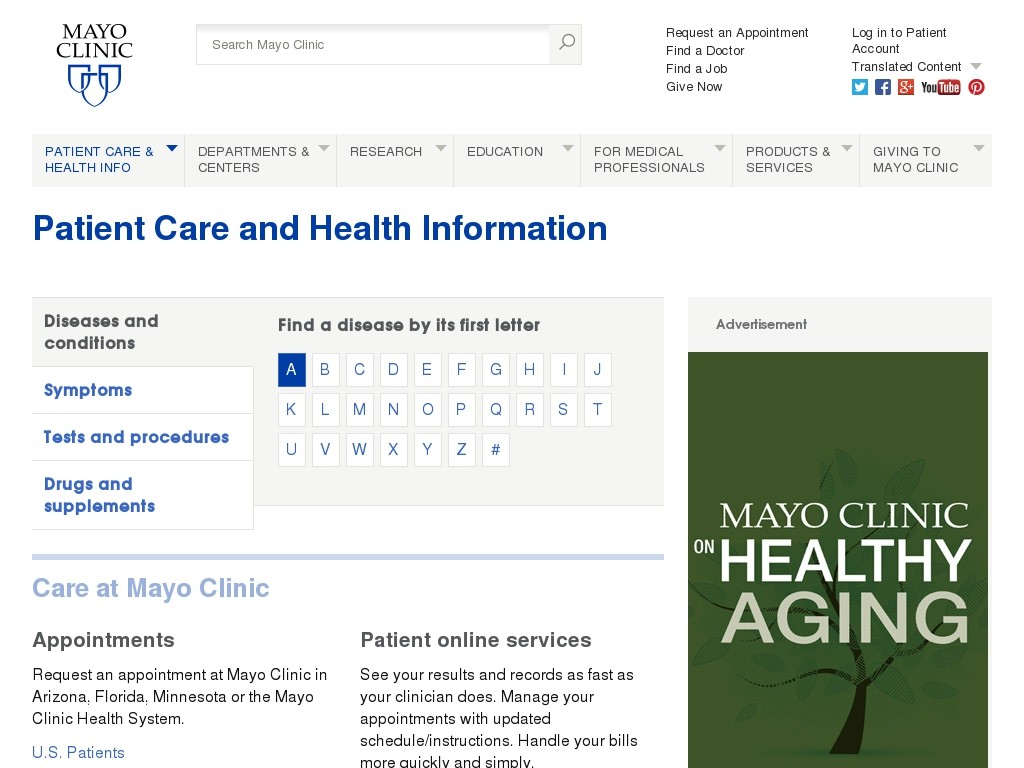Open the Request an Appointment link
The width and height of the screenshot is (1024, 768).
737,32
